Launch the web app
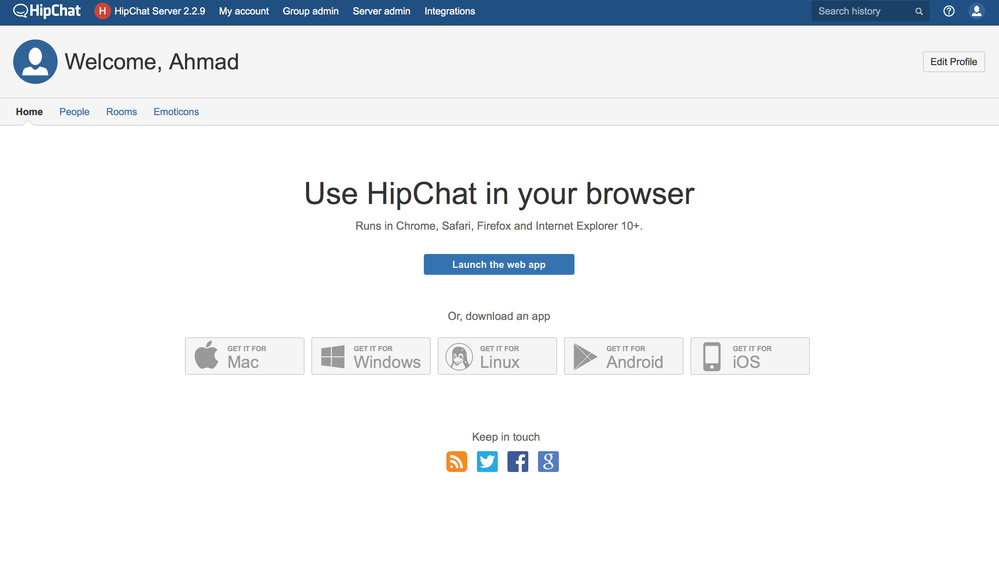Image resolution: width=999 pixels, height=576 pixels. (499, 264)
